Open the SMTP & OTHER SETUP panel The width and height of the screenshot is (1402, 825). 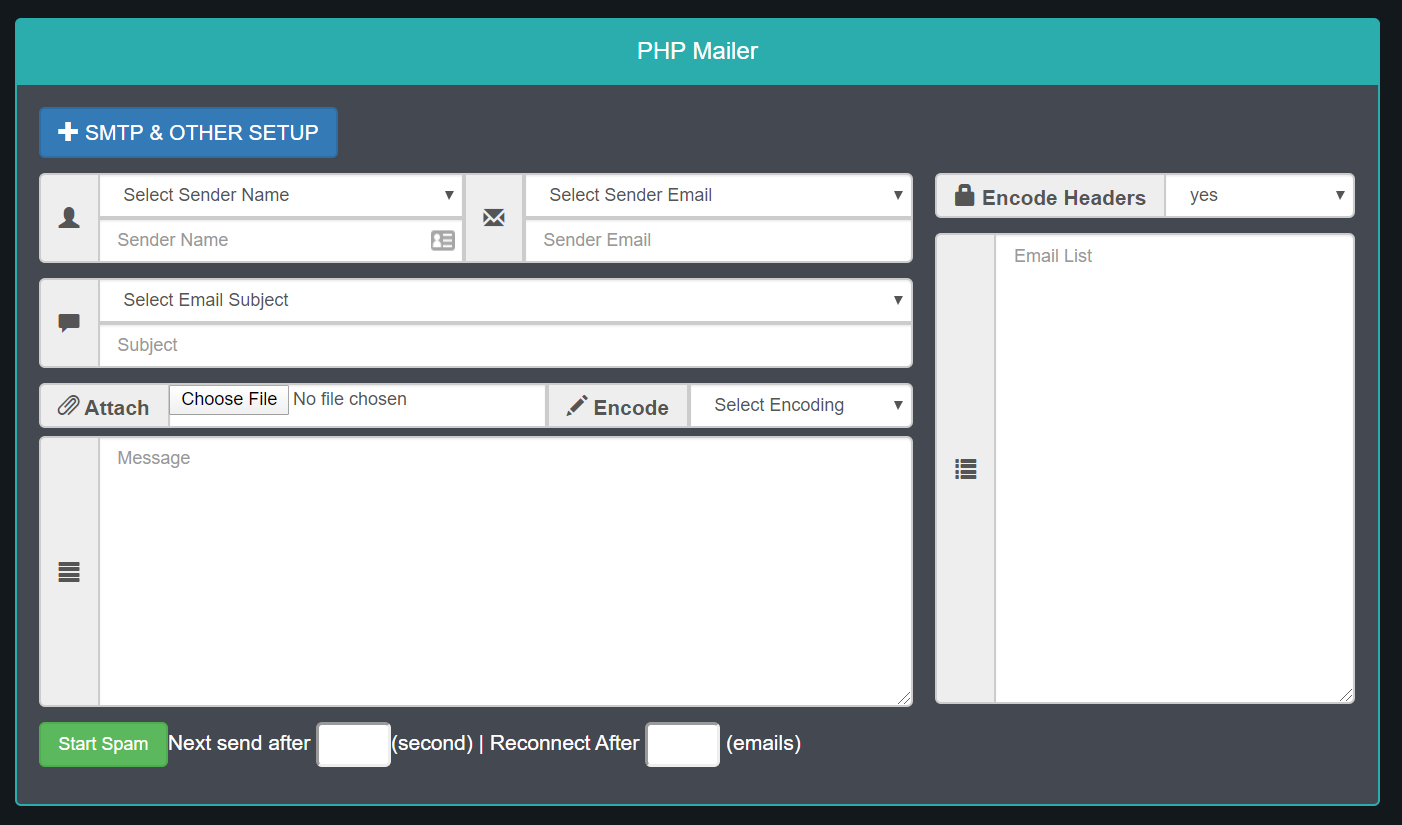point(188,132)
